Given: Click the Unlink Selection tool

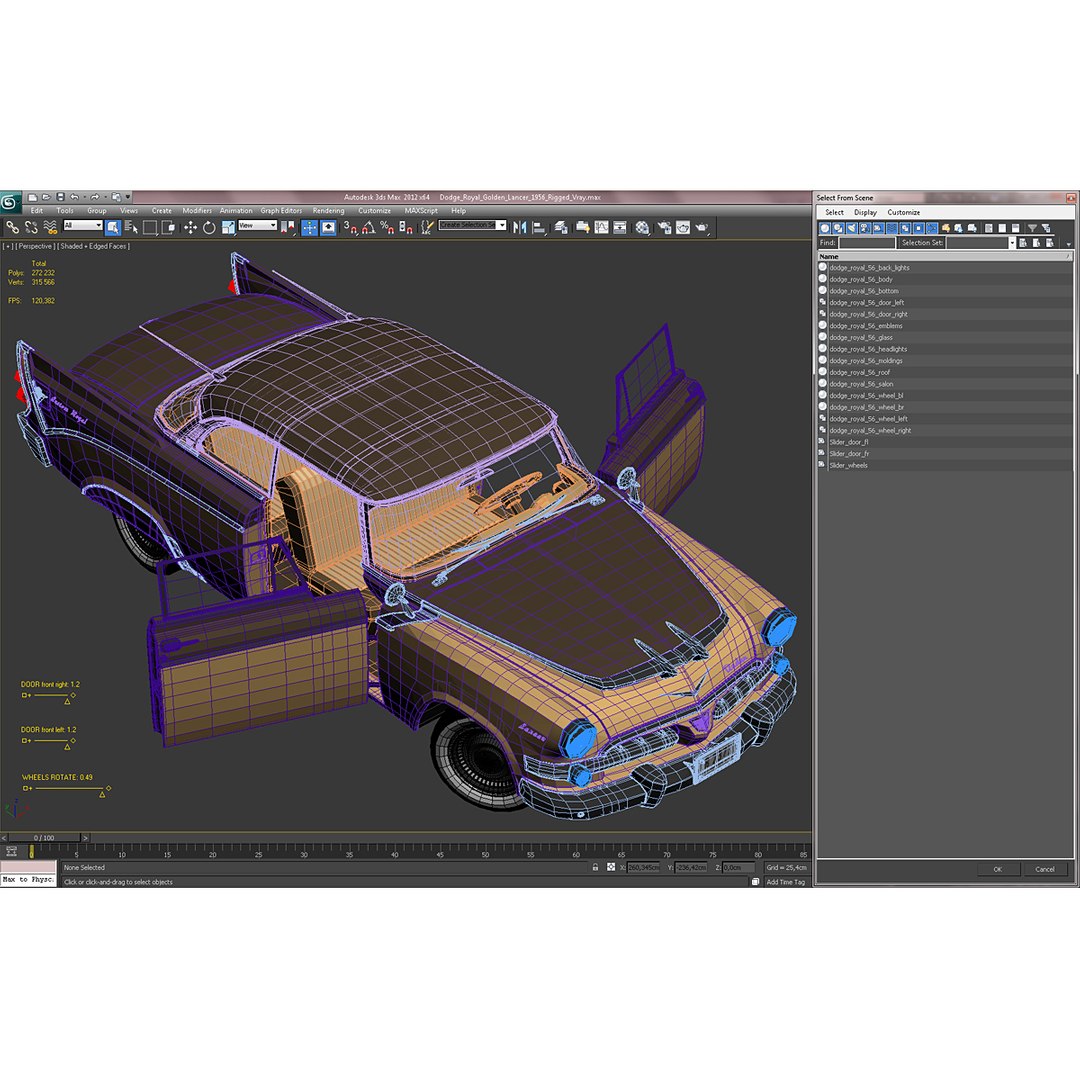Looking at the screenshot, I should (x=31, y=227).
